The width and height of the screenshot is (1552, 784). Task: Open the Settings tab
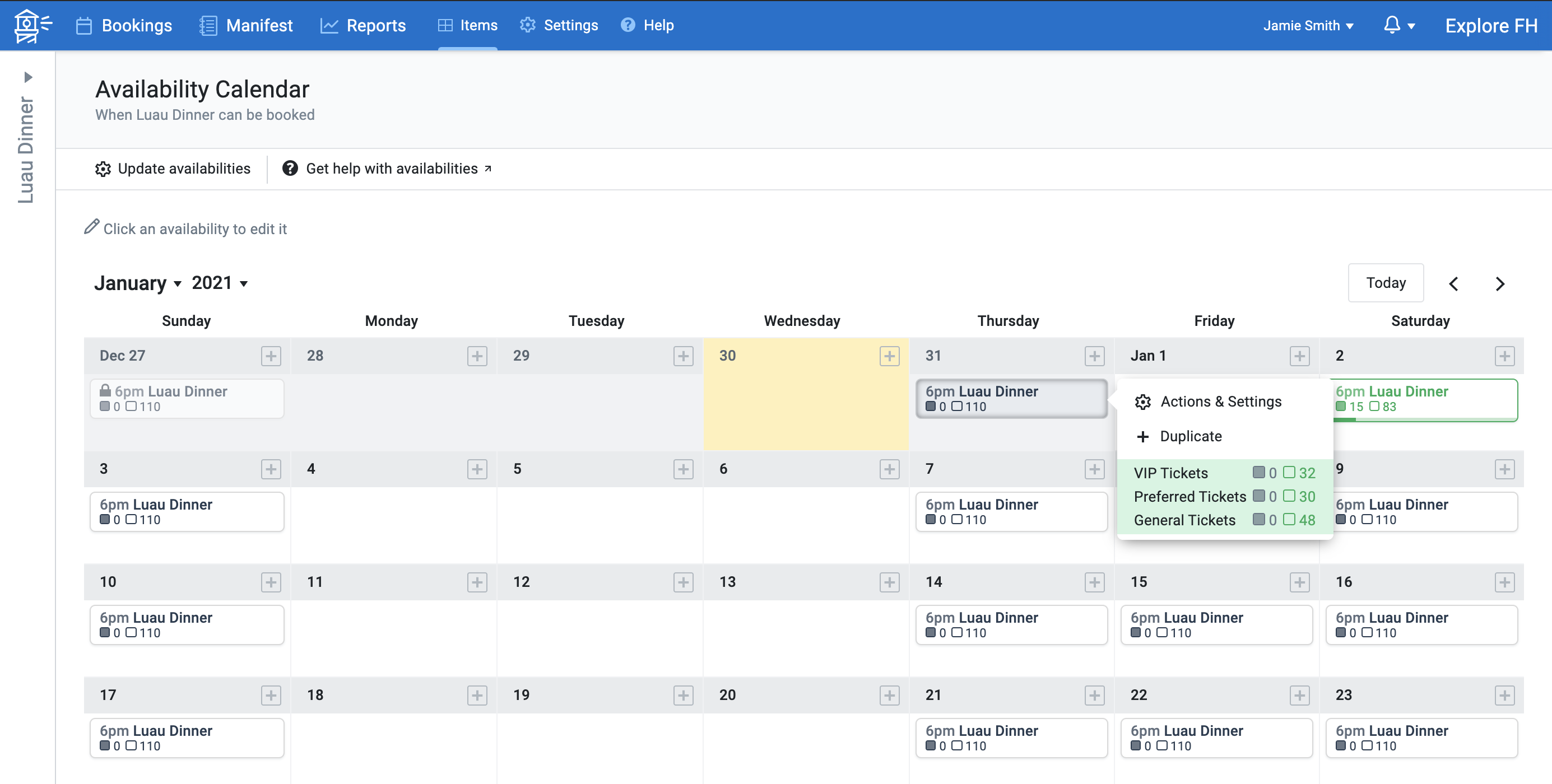(559, 25)
